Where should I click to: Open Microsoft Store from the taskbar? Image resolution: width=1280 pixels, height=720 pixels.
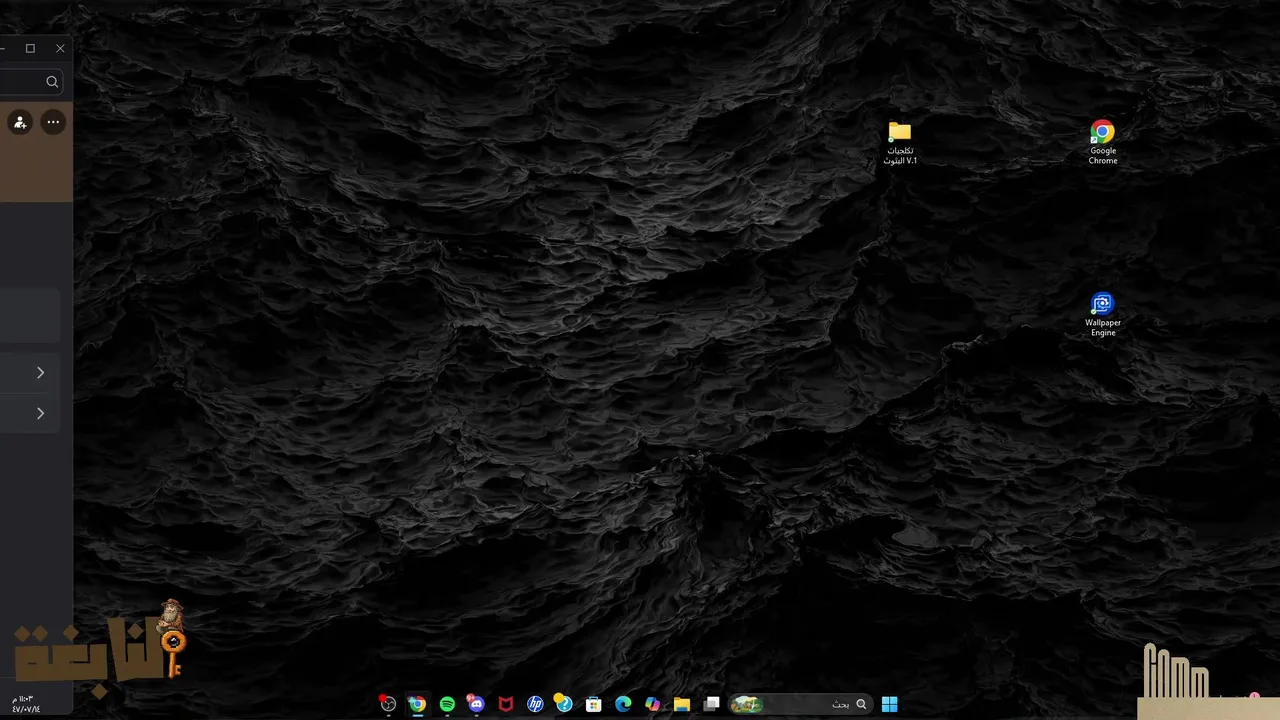(594, 704)
